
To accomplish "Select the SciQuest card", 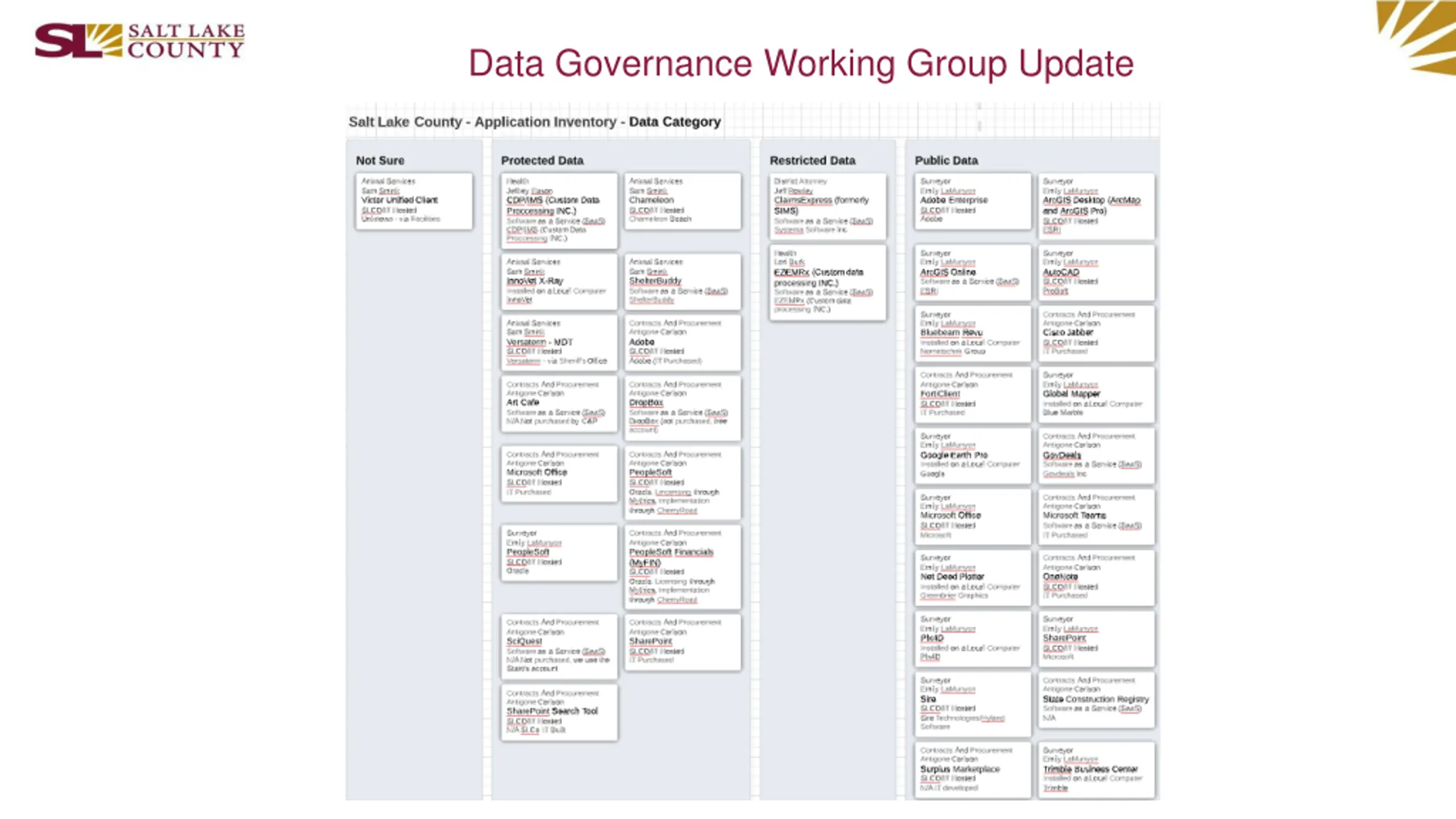I will [x=559, y=647].
